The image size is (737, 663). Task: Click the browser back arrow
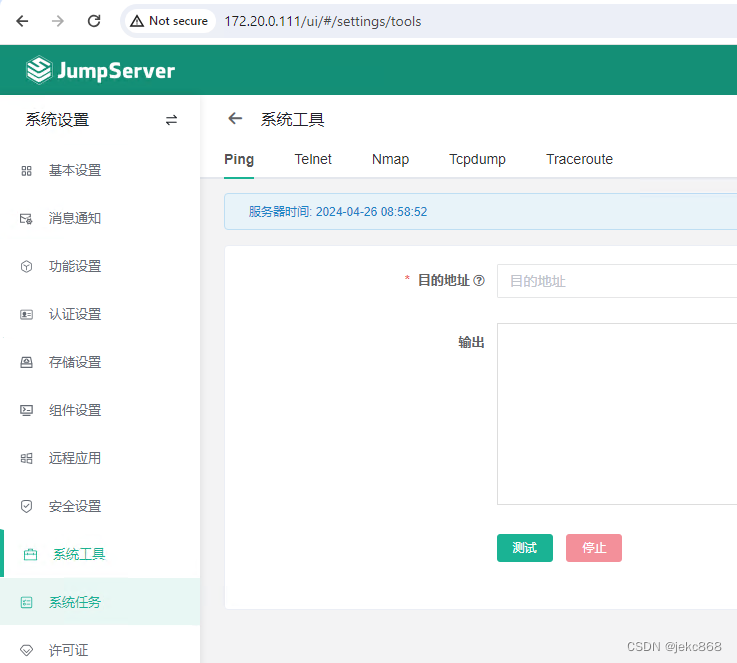click(x=22, y=21)
